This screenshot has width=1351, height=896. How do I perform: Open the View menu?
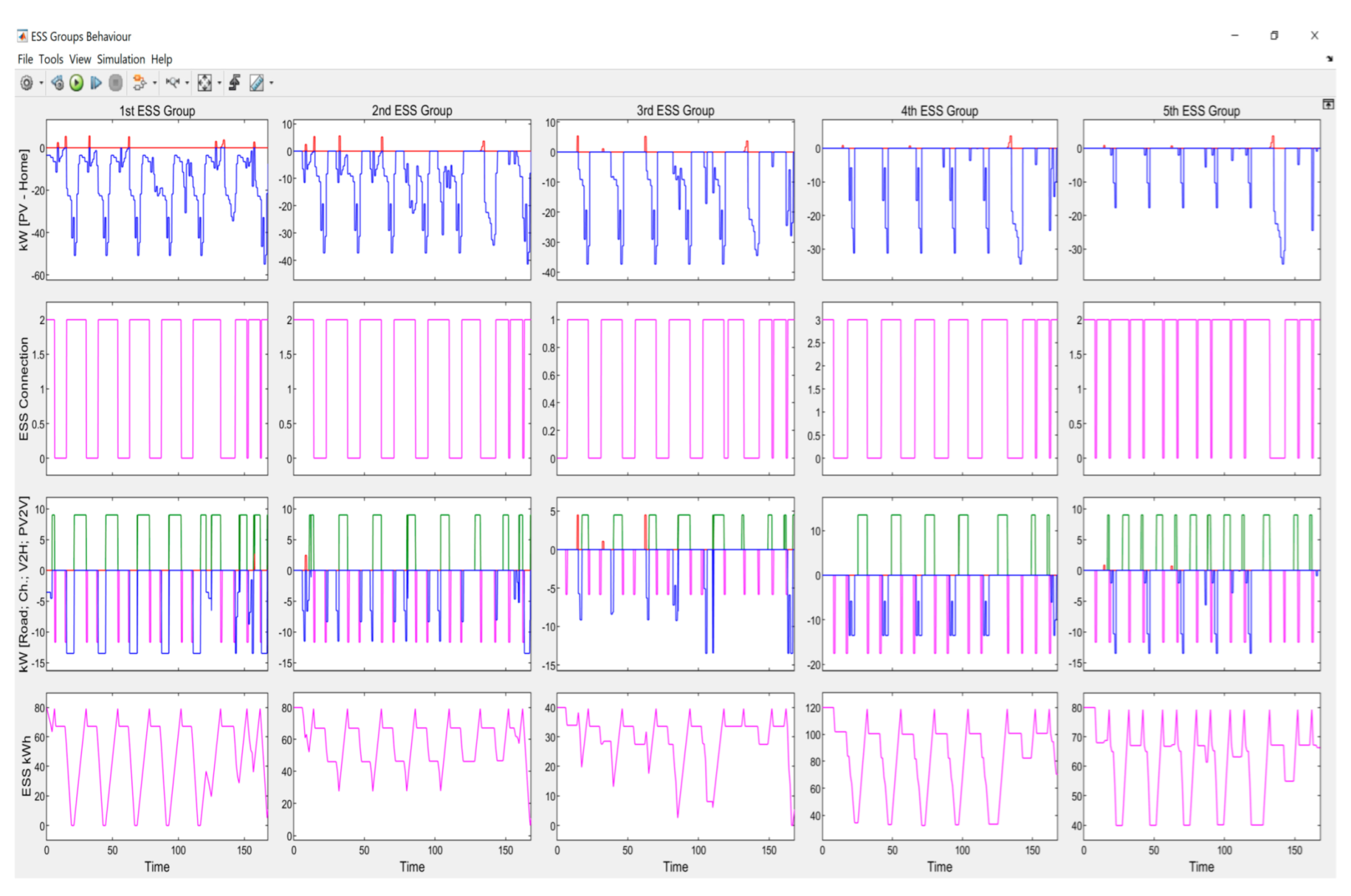pyautogui.click(x=80, y=59)
